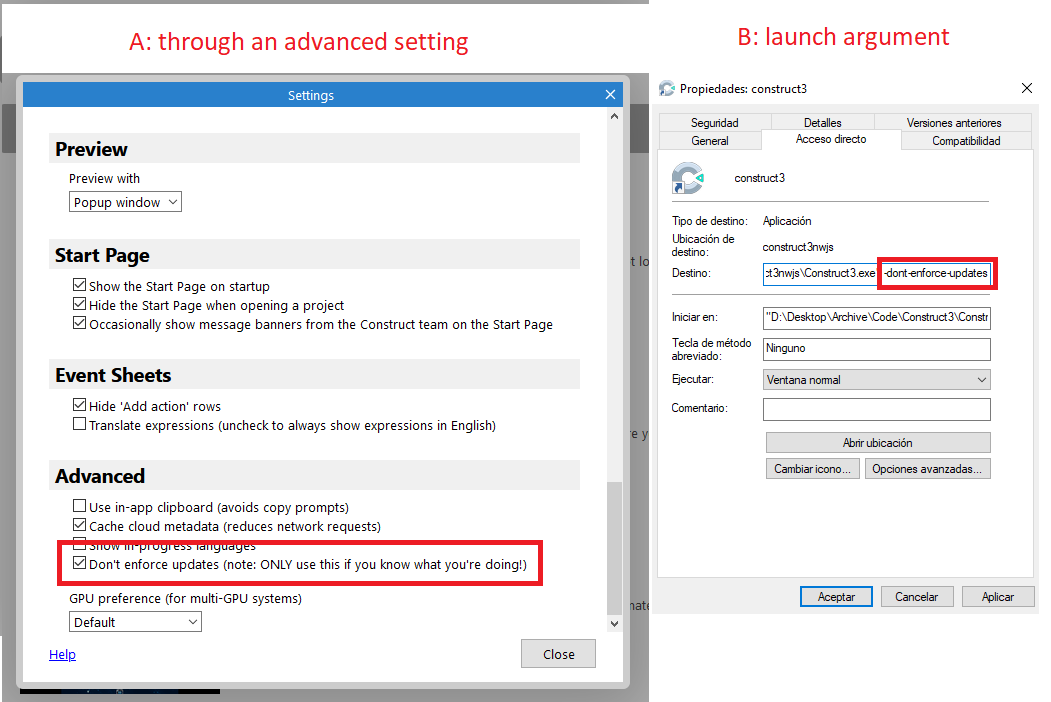Select the Acceso directo tab

831,139
